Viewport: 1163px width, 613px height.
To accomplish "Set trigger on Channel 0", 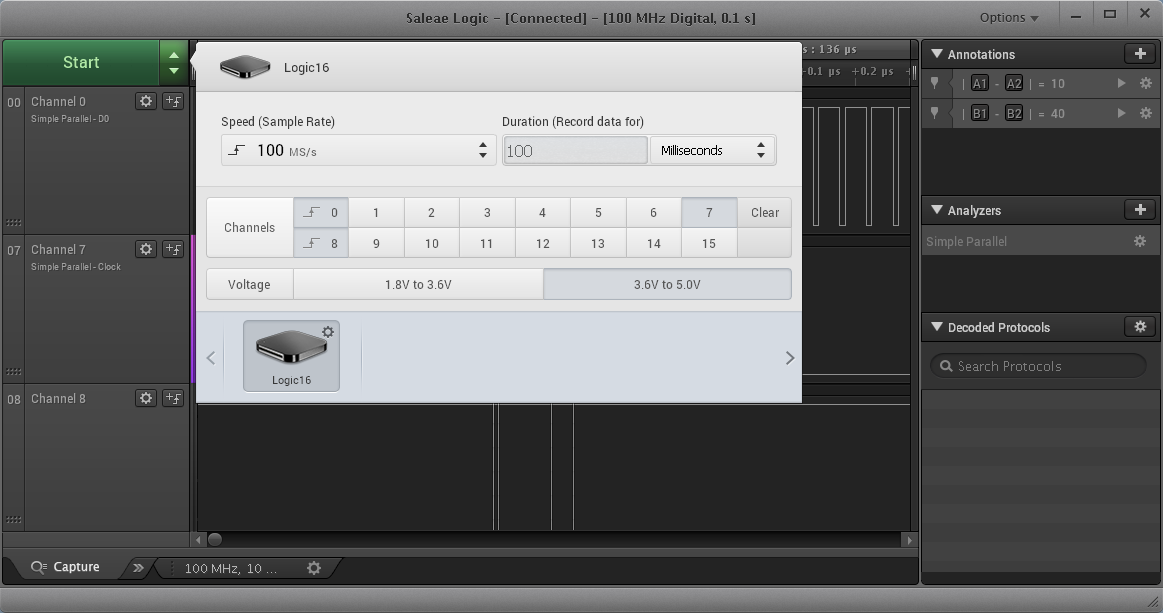I will click(x=173, y=101).
